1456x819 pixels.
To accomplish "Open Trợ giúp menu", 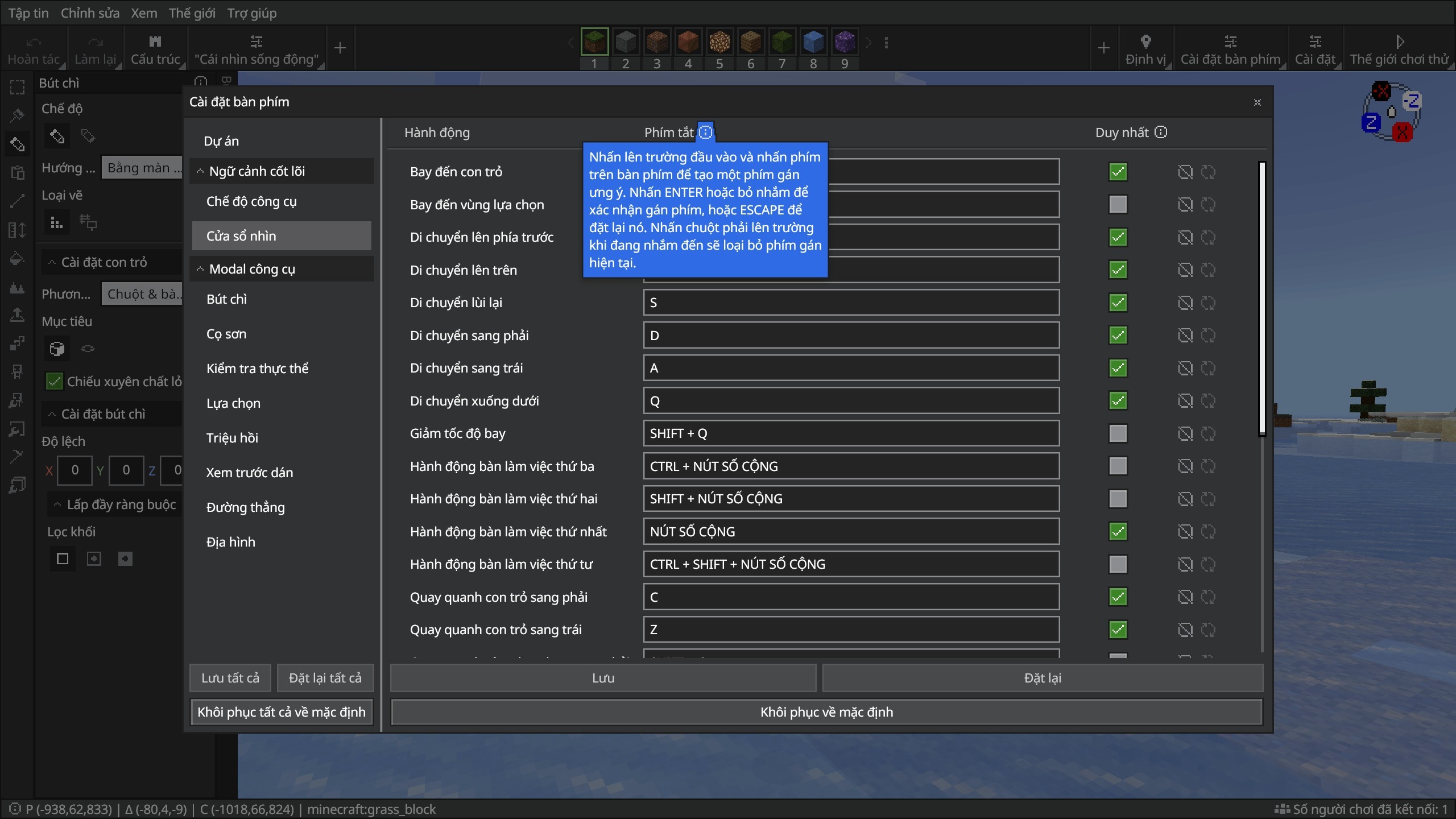I will (252, 13).
